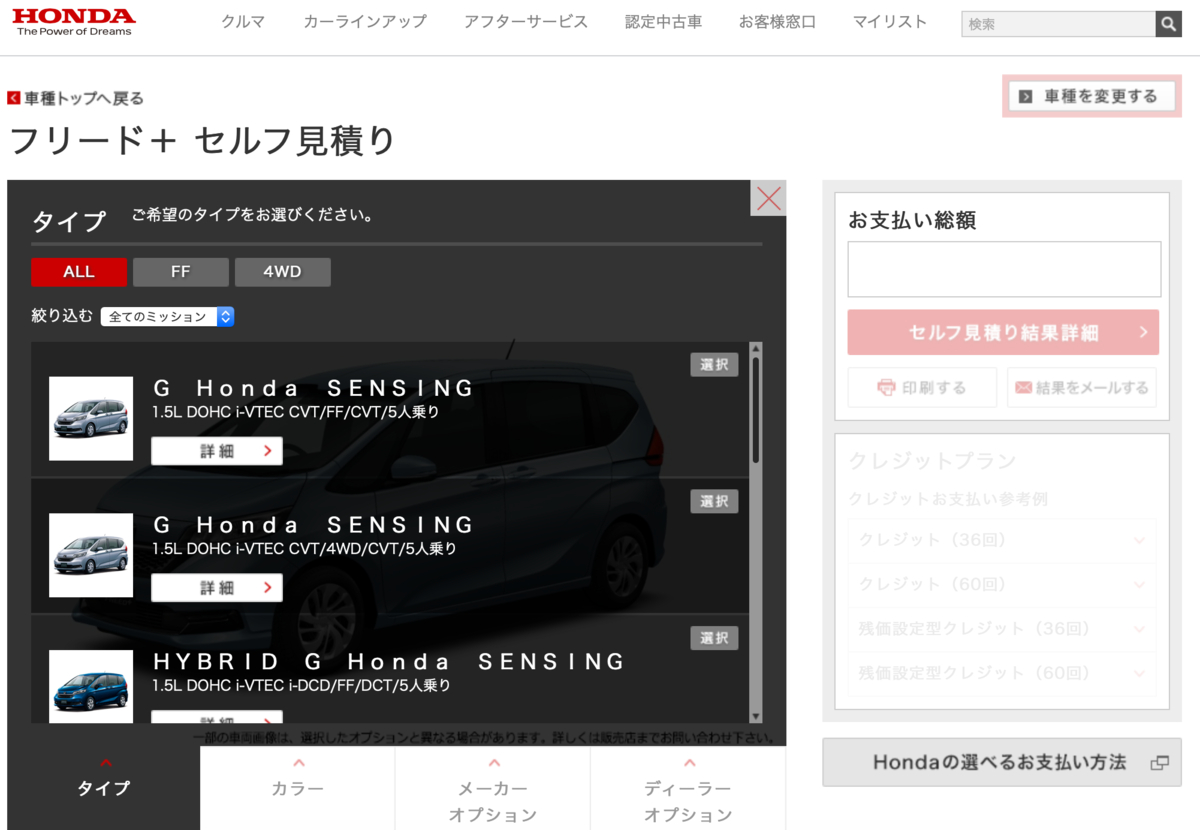
Task: Expand クレジット（36回） plan
Action: [x=1001, y=540]
